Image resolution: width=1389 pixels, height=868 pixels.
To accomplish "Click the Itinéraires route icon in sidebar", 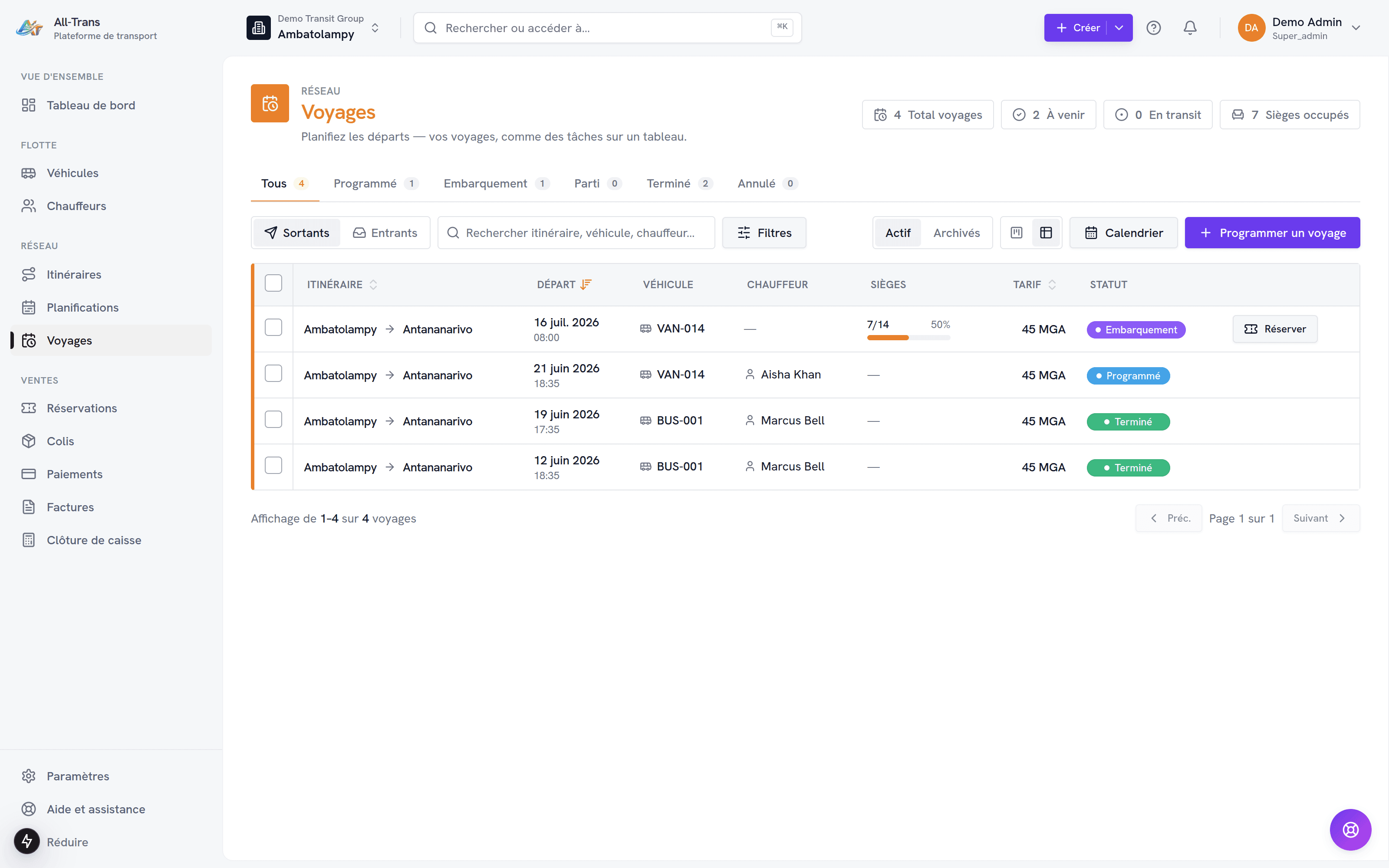I will point(29,274).
